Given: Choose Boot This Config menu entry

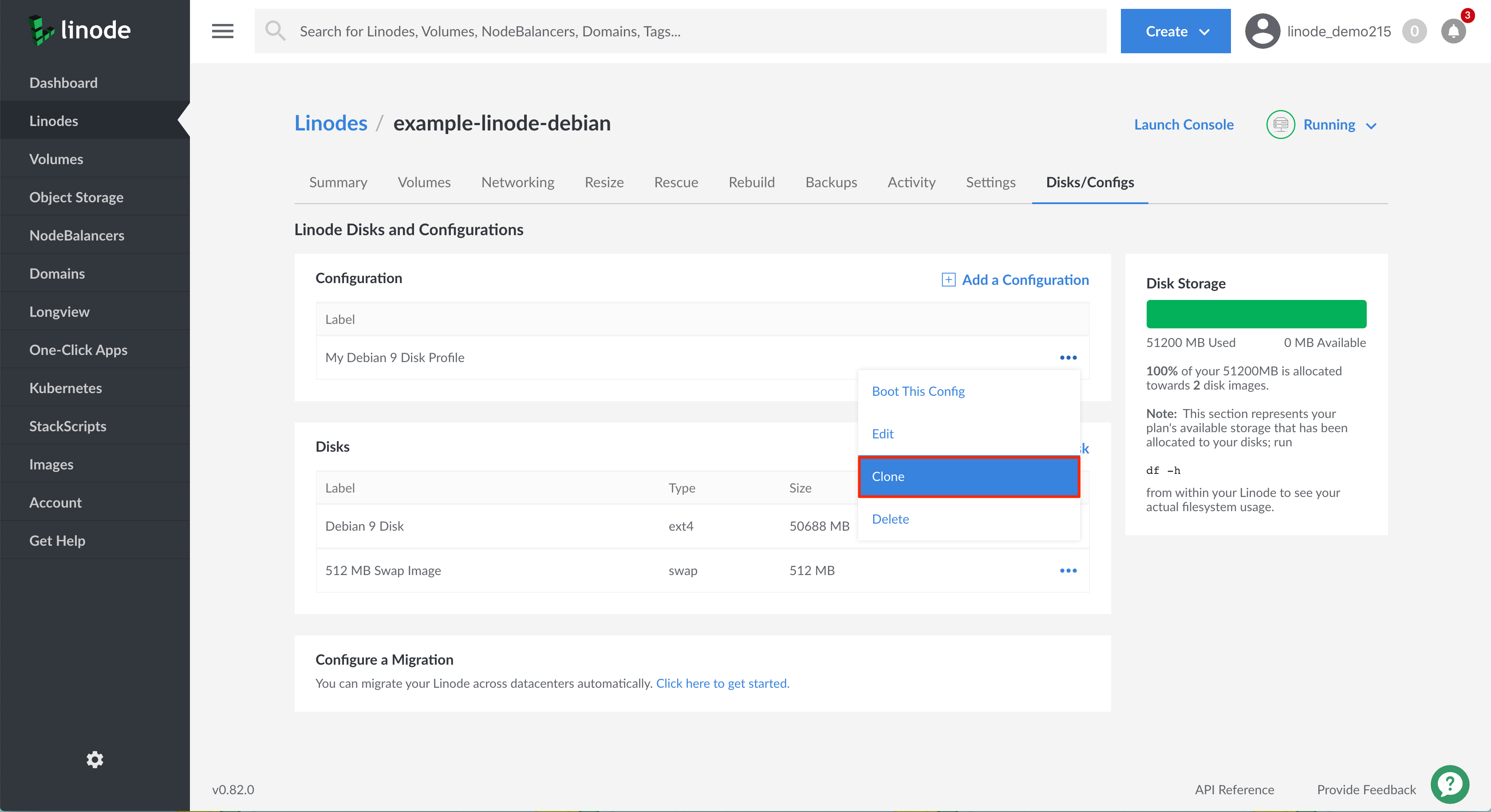Looking at the screenshot, I should point(918,391).
